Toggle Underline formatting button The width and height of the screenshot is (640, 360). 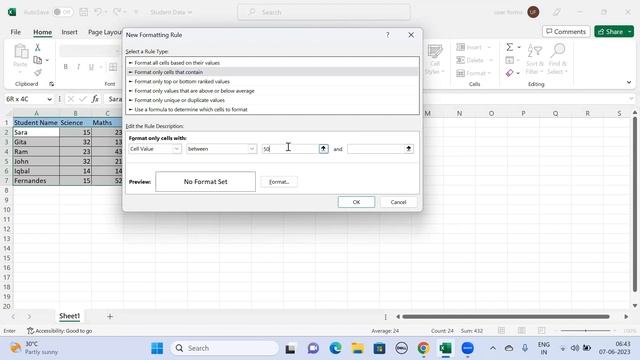coord(91,67)
